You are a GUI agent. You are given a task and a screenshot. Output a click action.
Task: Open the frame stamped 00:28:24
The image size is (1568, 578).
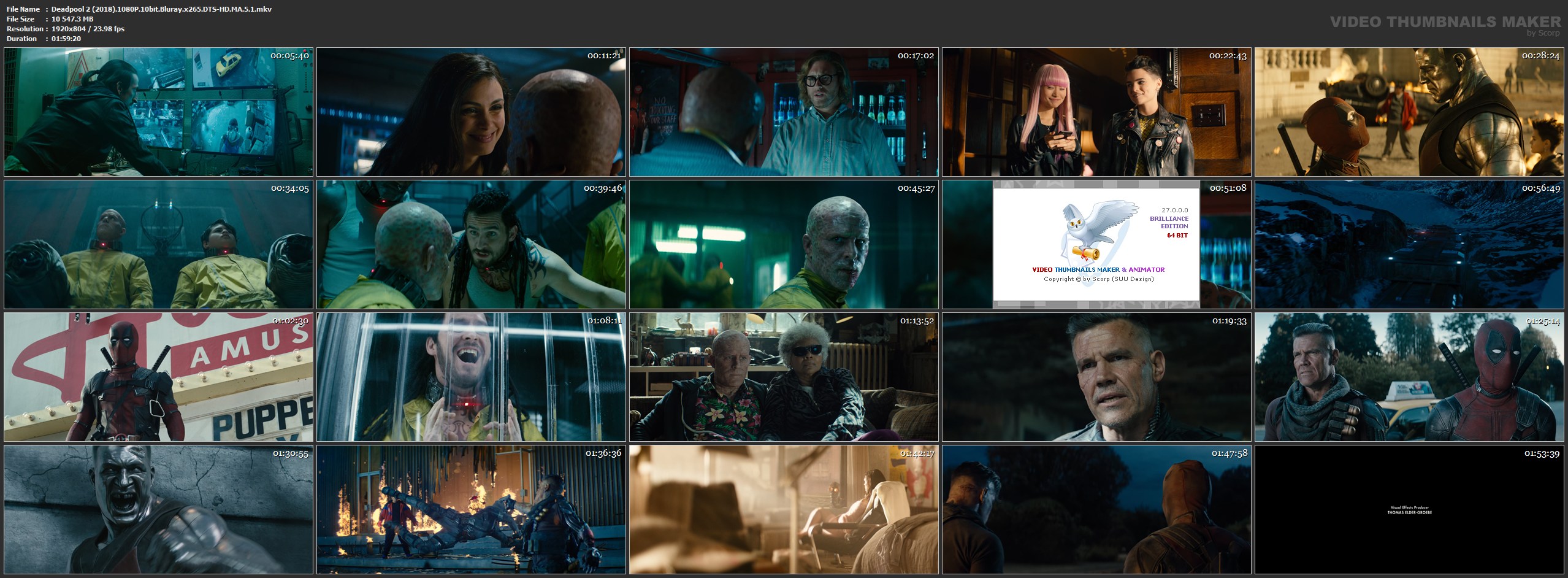coord(1409,112)
